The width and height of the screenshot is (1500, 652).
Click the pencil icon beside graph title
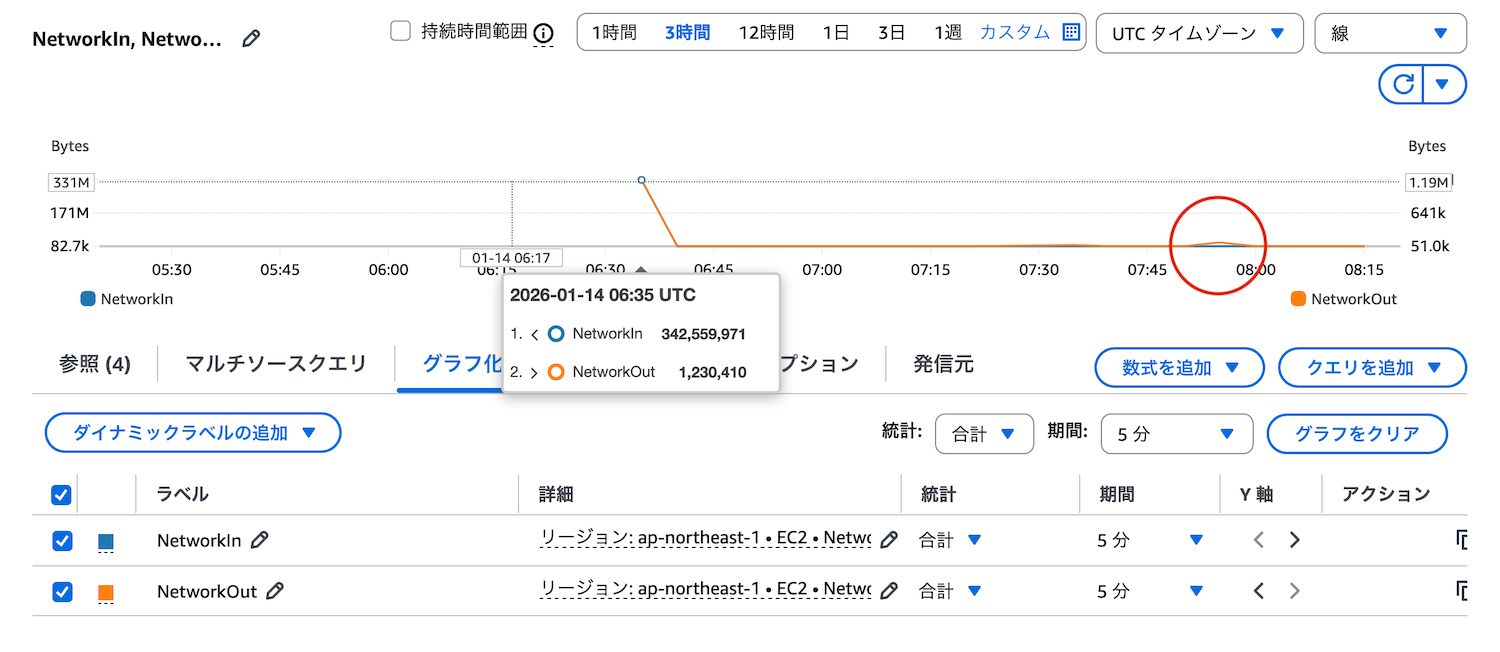[251, 39]
